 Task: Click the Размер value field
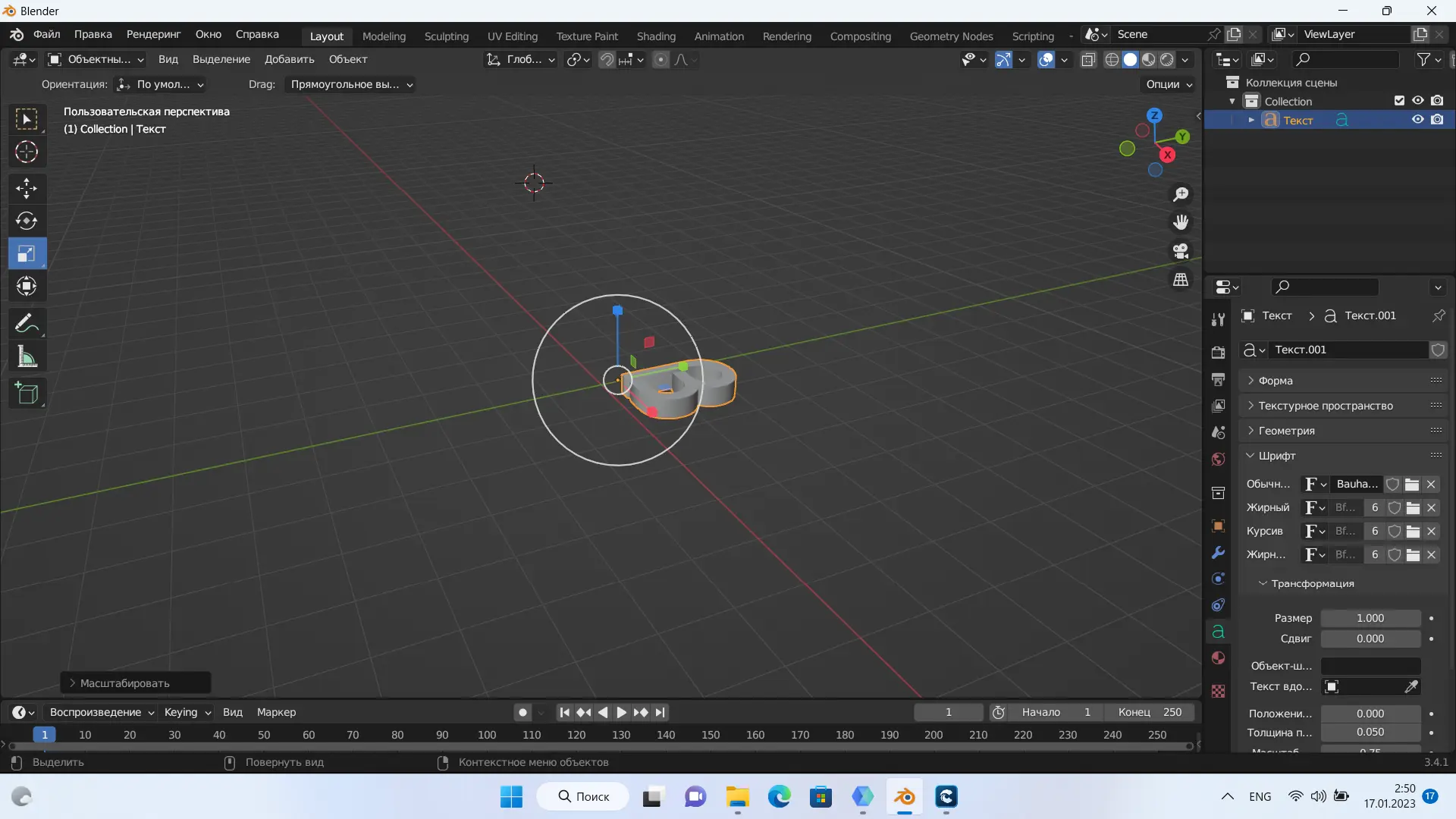[x=1370, y=618]
